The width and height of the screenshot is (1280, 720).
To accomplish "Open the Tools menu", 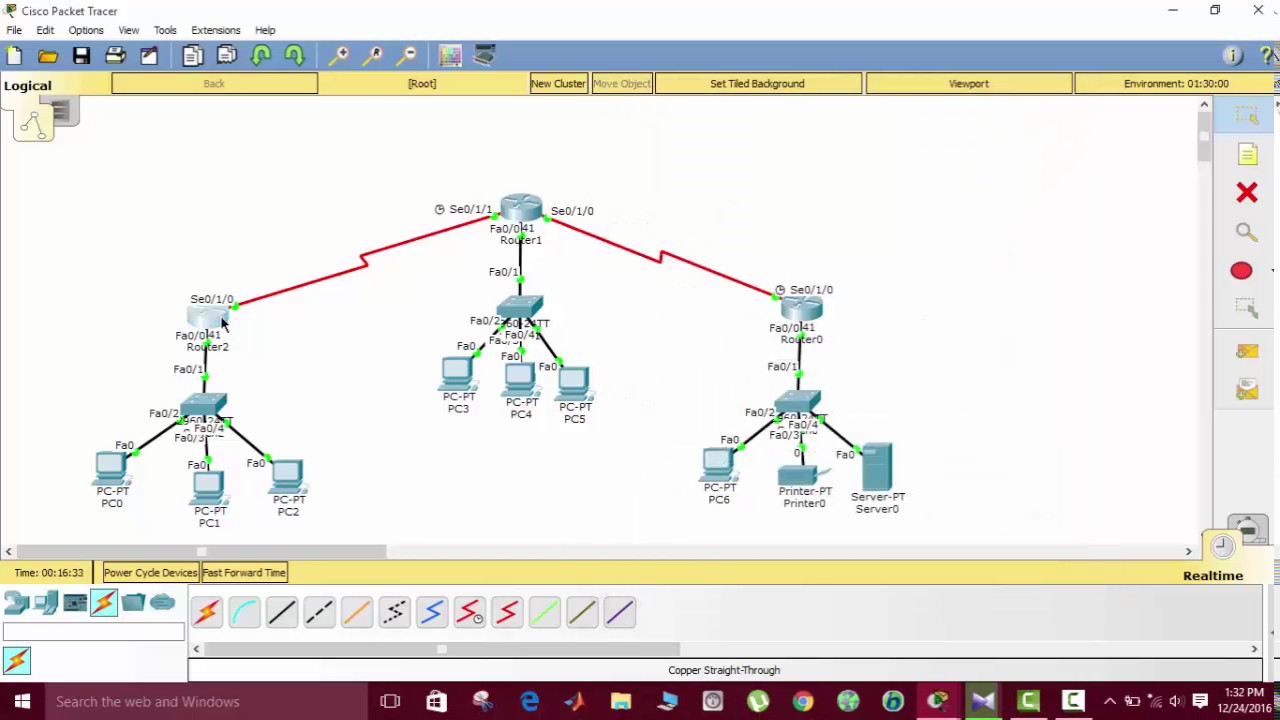I will (x=165, y=30).
